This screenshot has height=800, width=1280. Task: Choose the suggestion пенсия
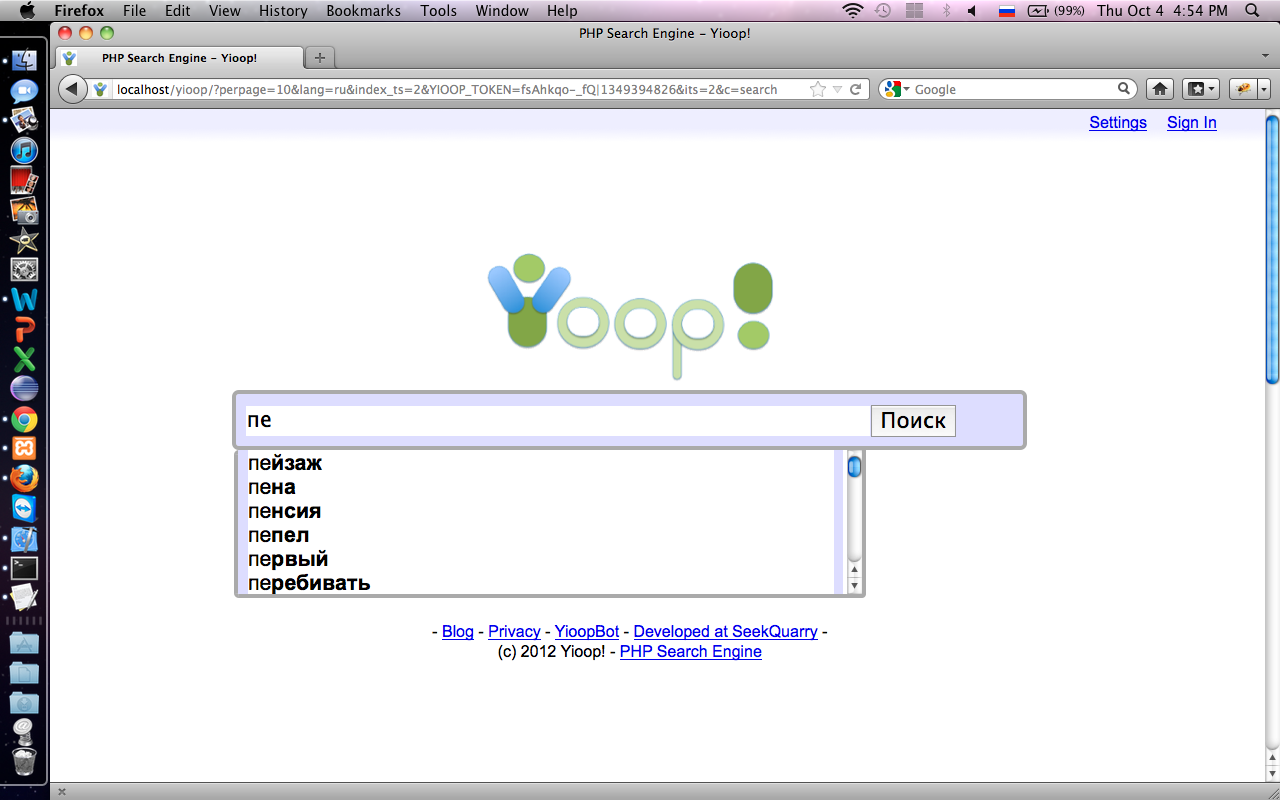pos(540,511)
